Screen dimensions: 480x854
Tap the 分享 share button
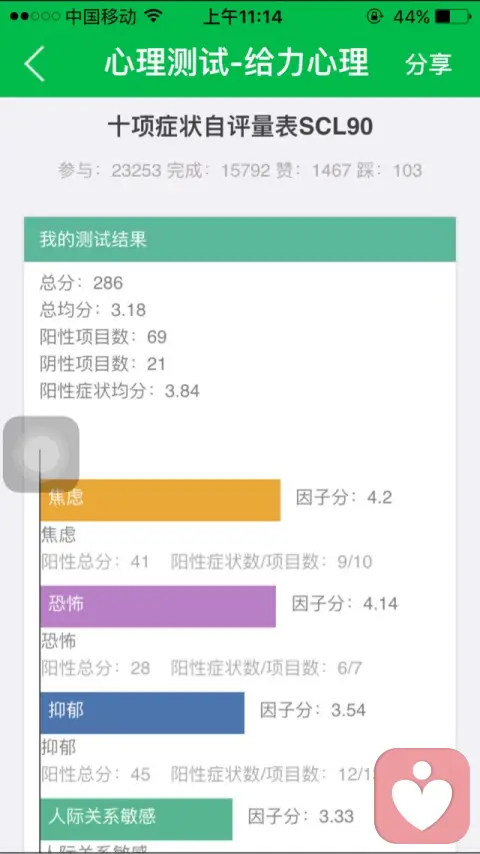(x=428, y=64)
